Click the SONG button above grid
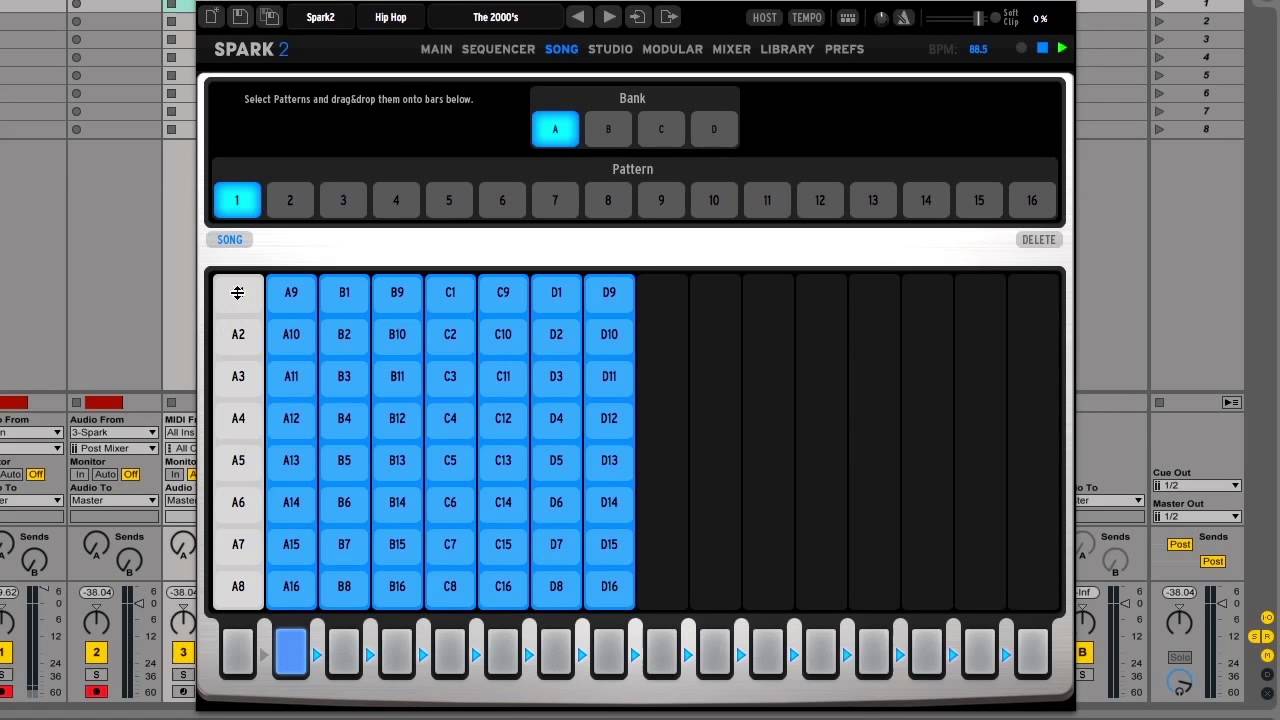The image size is (1280, 720). tap(229, 239)
